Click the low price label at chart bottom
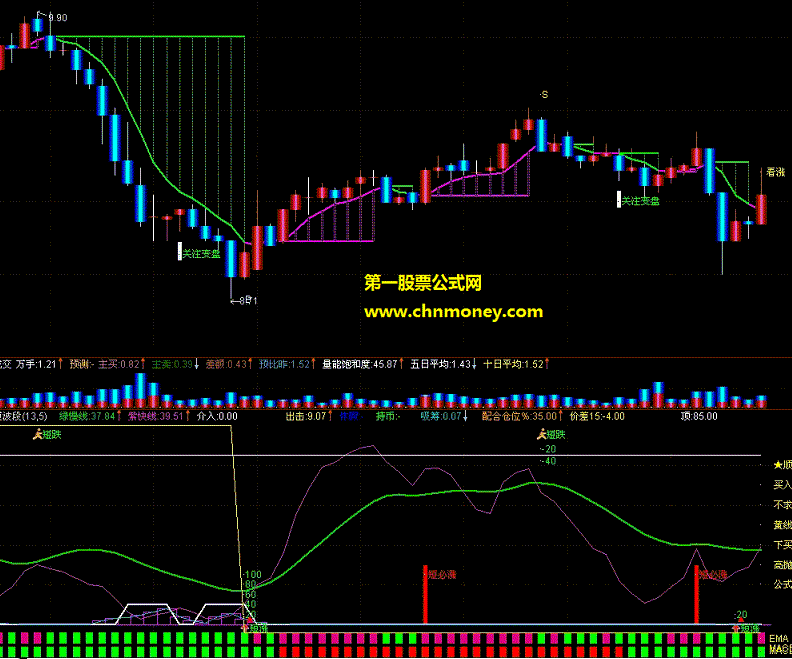This screenshot has height=659, width=792. [248, 301]
